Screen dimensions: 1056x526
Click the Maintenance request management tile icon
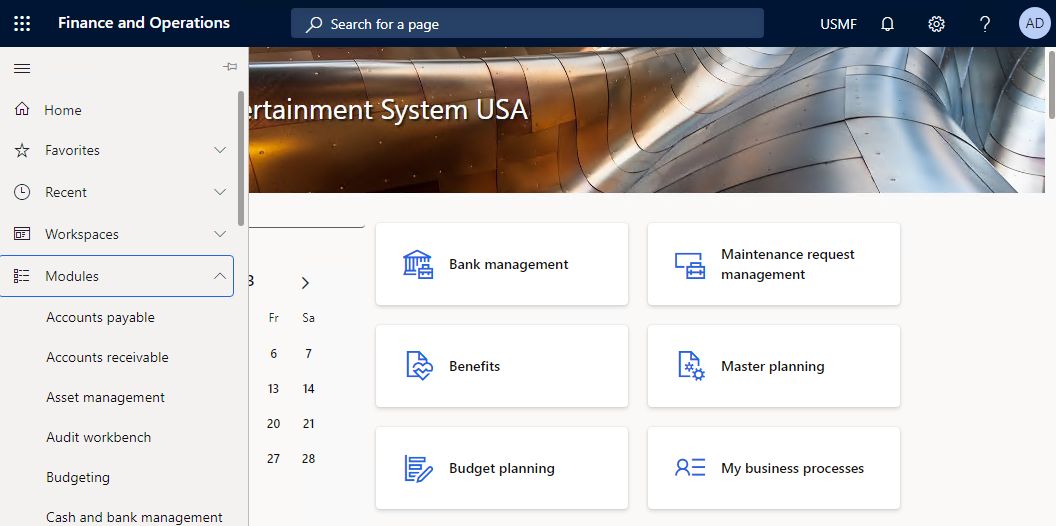pos(690,265)
